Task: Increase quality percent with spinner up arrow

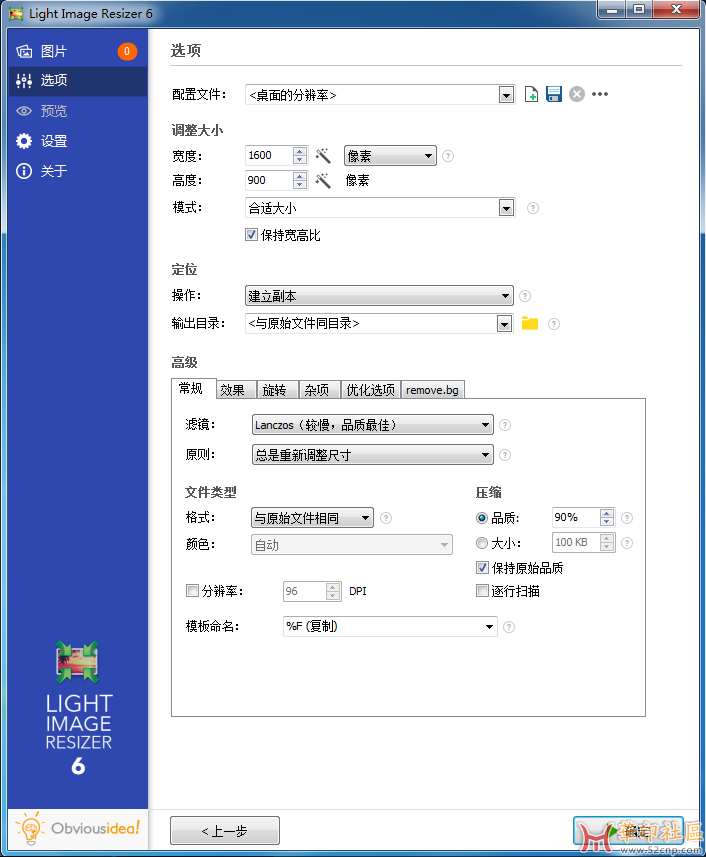Action: (607, 513)
